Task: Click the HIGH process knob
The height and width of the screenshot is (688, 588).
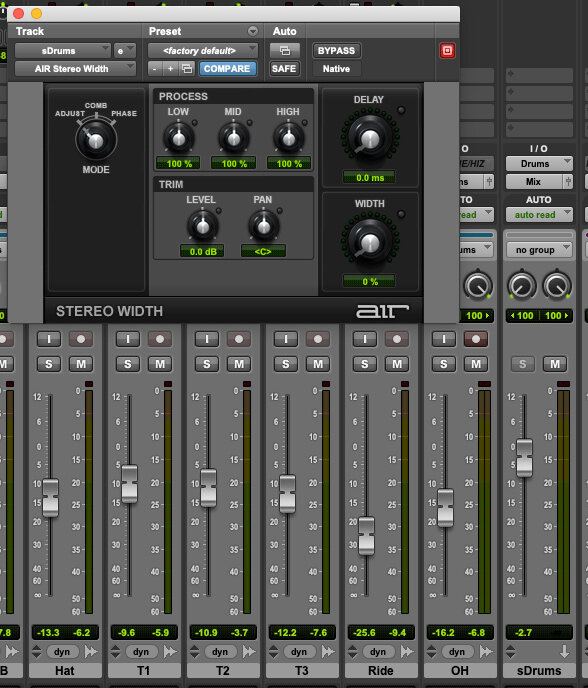Action: 288,138
